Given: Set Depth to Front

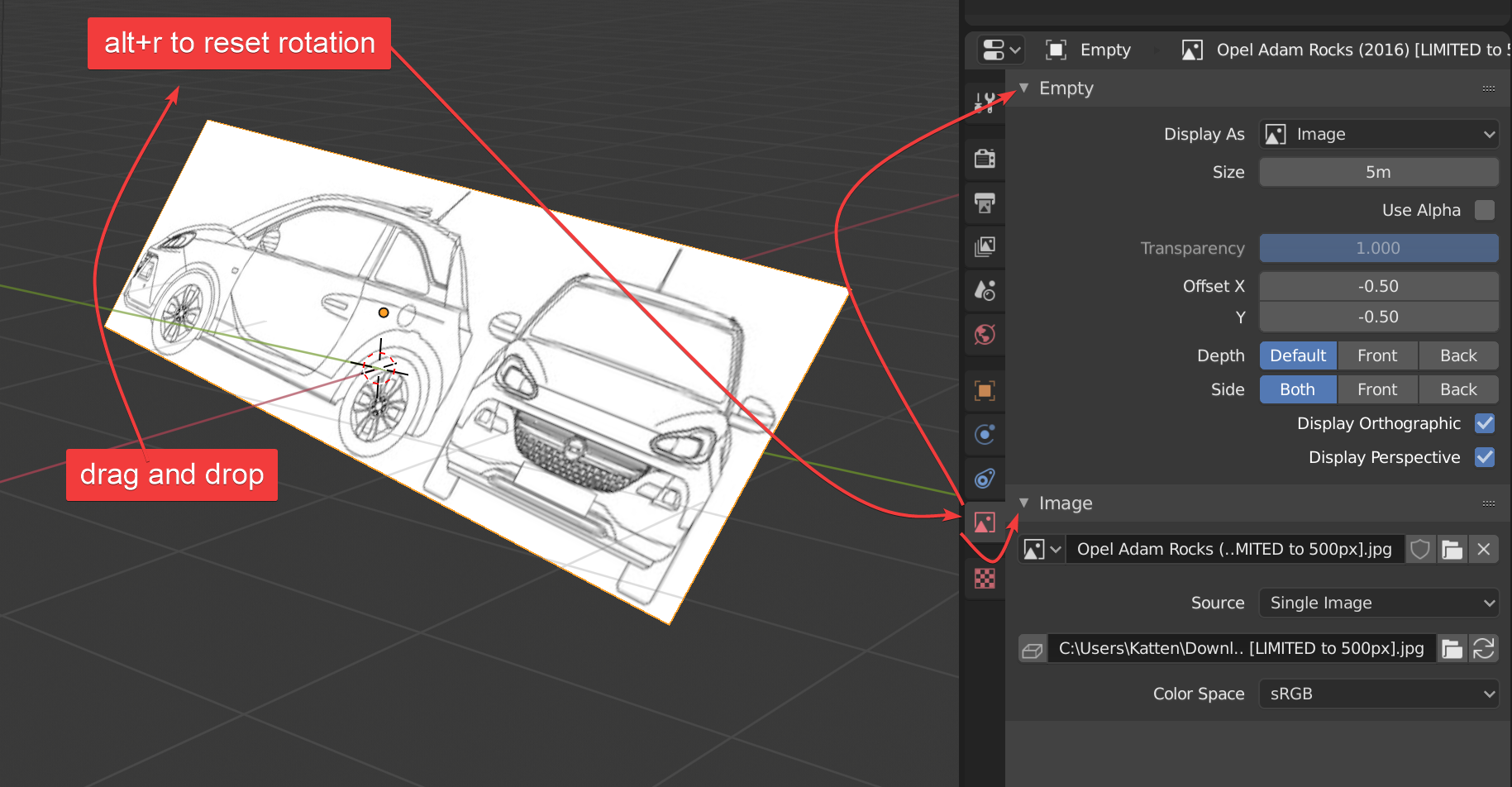Looking at the screenshot, I should coord(1377,355).
